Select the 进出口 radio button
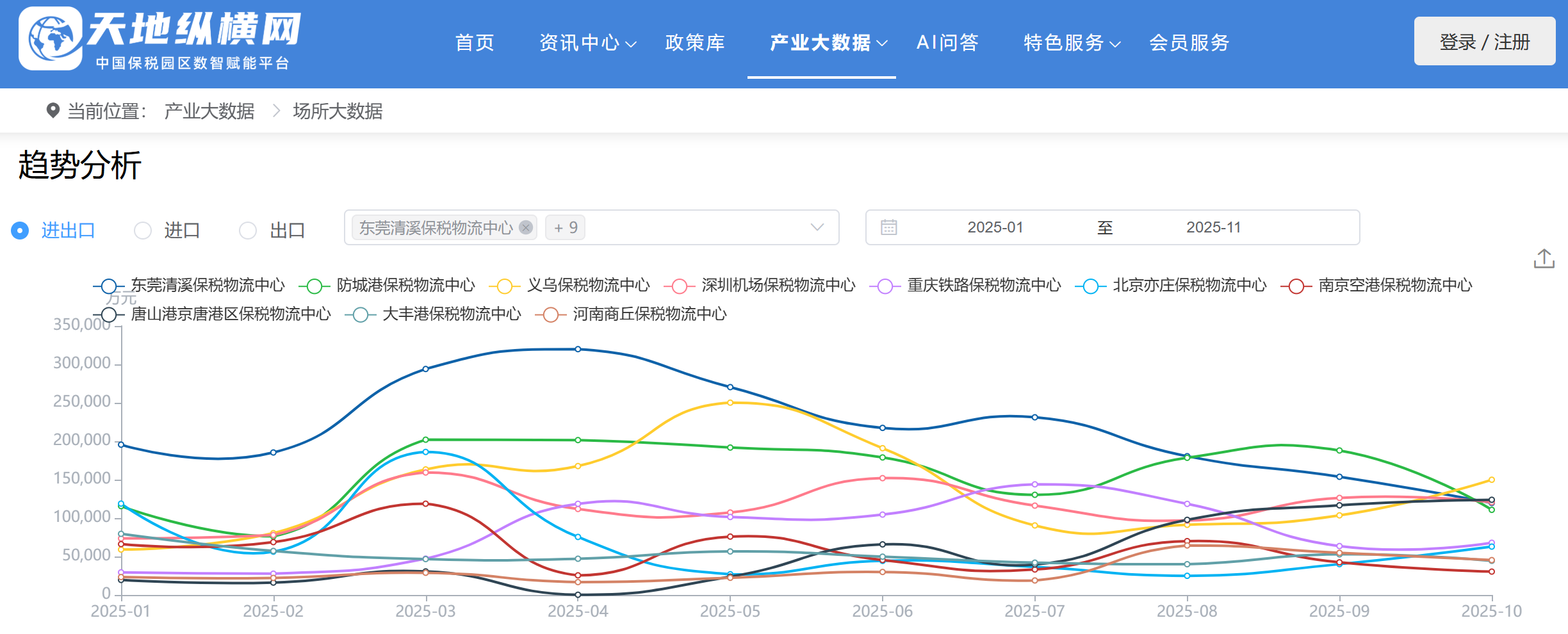Screen dimensions: 1568x634 click(x=20, y=231)
